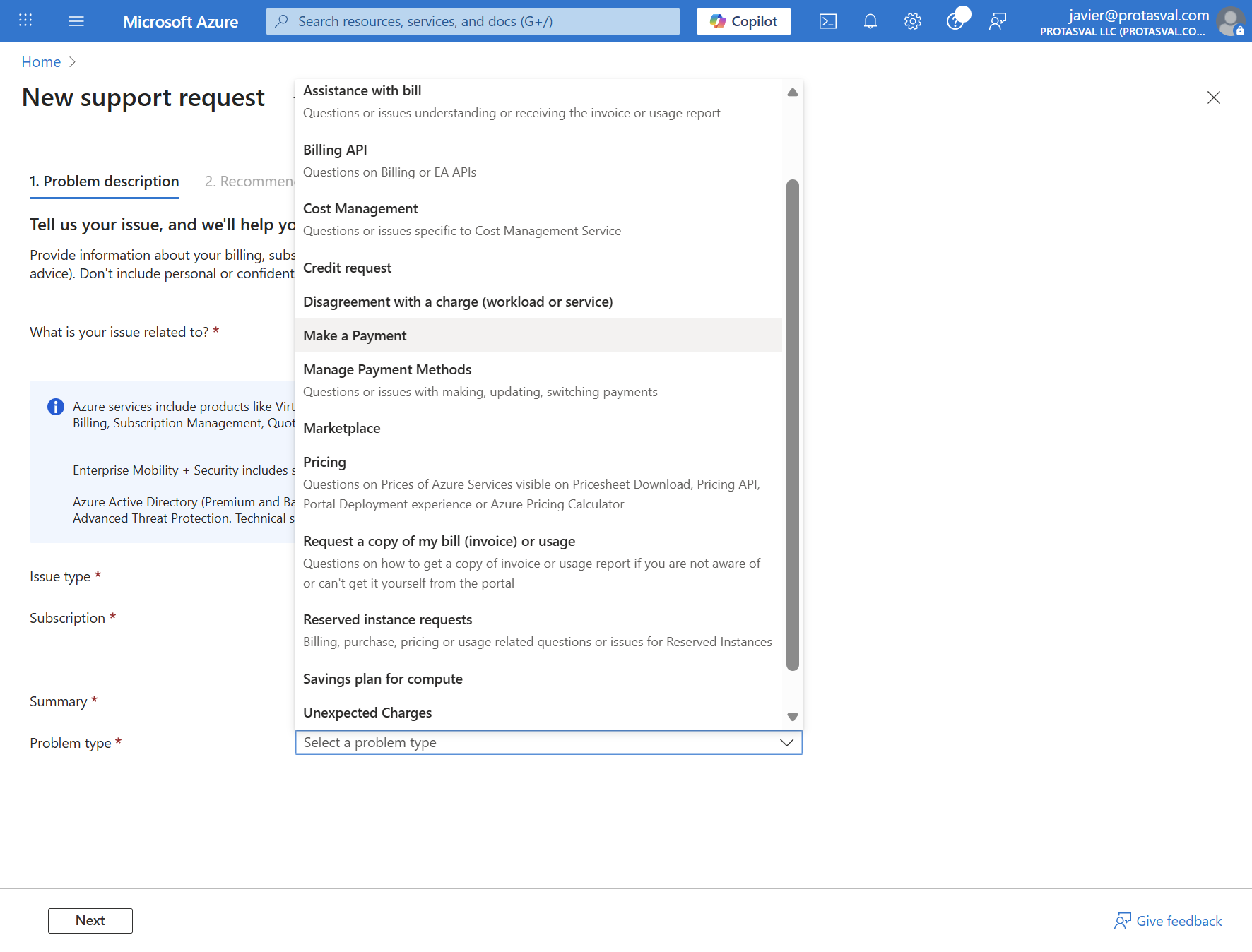This screenshot has width=1252, height=952.
Task: Open portal settings gear
Action: tap(913, 21)
